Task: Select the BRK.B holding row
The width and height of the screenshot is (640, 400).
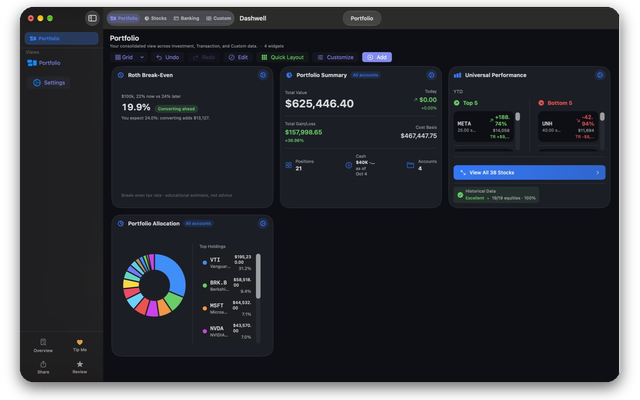Action: [x=227, y=286]
